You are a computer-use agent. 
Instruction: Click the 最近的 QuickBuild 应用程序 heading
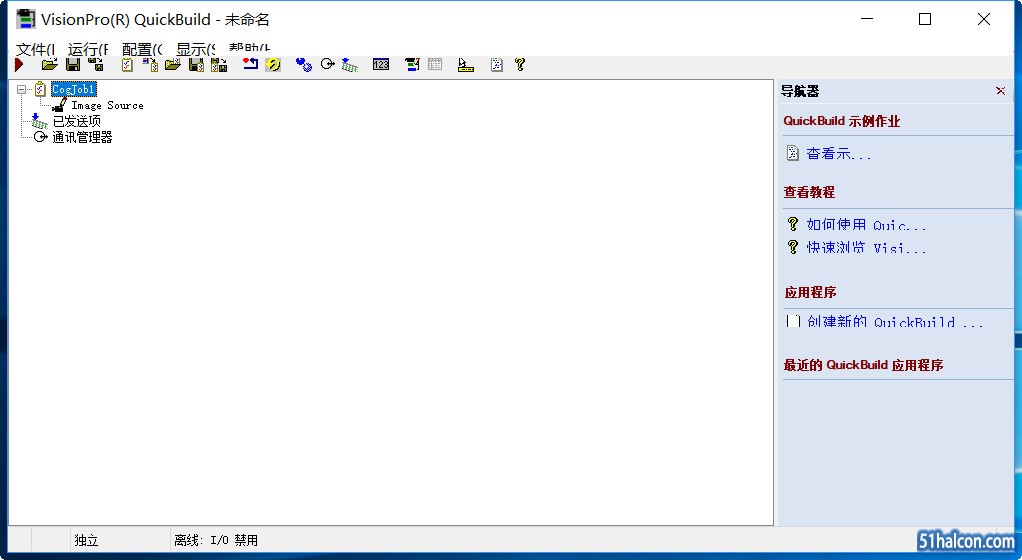coord(863,365)
